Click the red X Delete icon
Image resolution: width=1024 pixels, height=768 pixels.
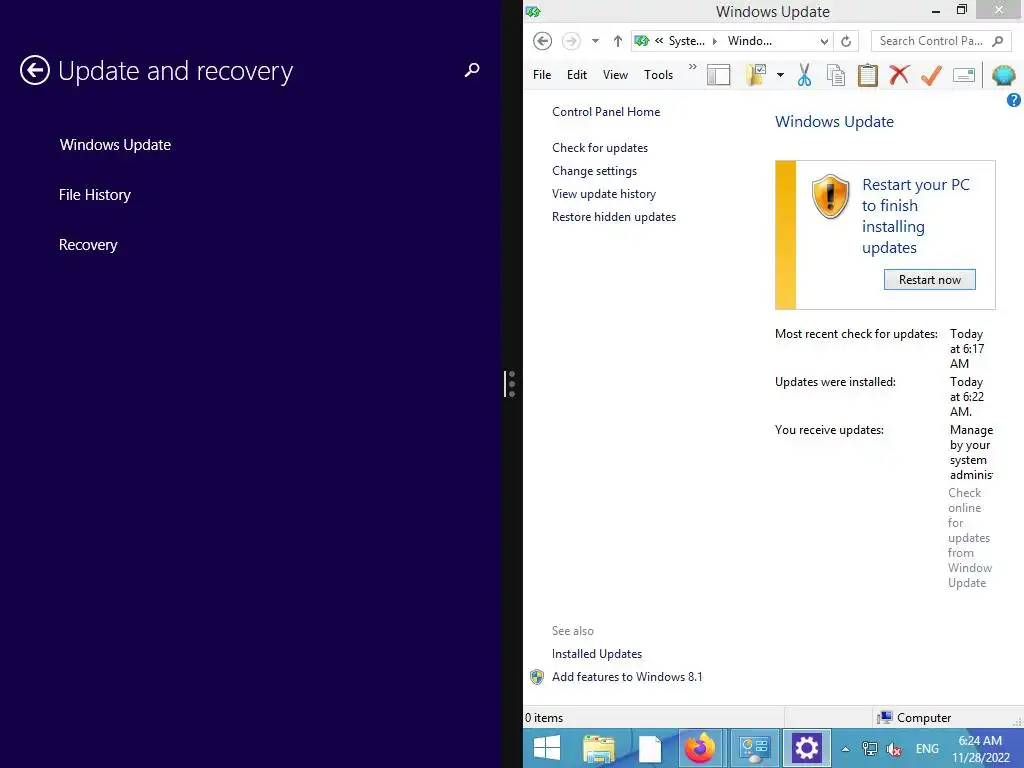(899, 75)
